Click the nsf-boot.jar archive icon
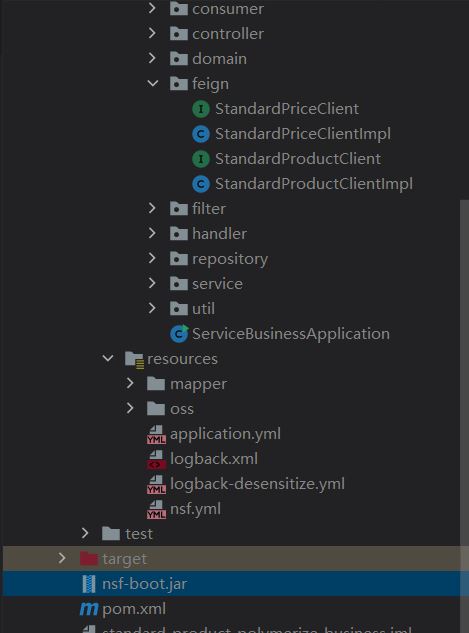 click(x=89, y=584)
